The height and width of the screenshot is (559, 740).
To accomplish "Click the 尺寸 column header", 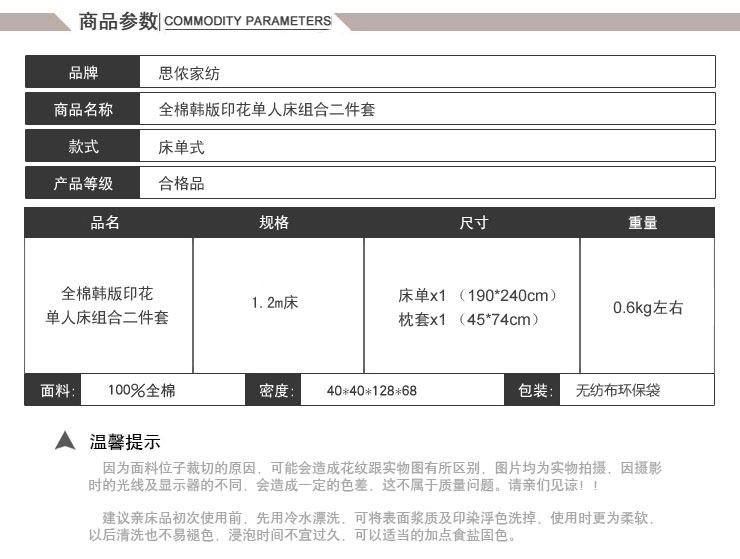I will coord(473,223).
